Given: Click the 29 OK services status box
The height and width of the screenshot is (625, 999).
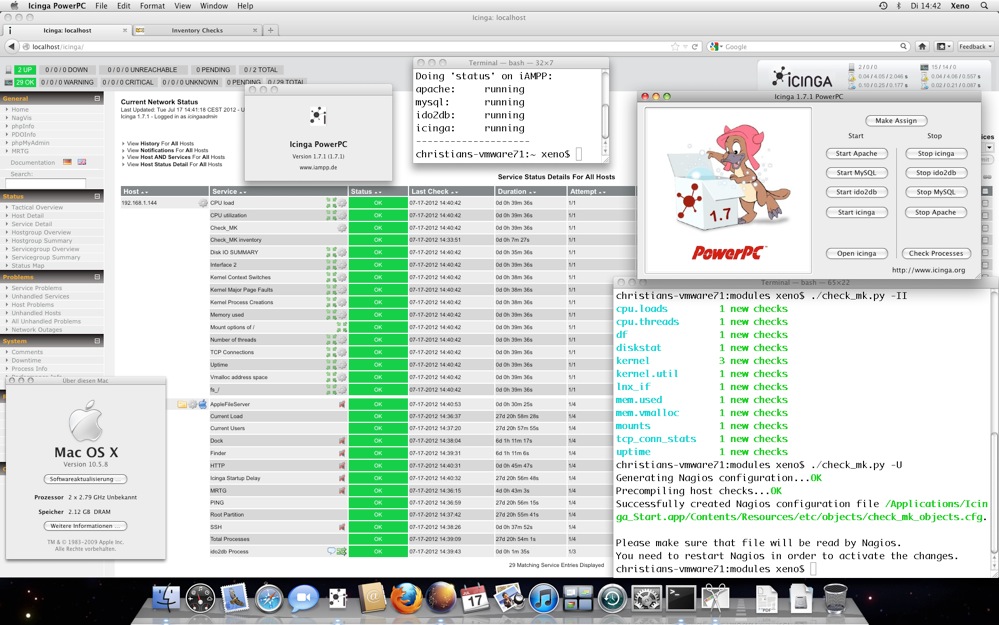Looking at the screenshot, I should tap(25, 82).
